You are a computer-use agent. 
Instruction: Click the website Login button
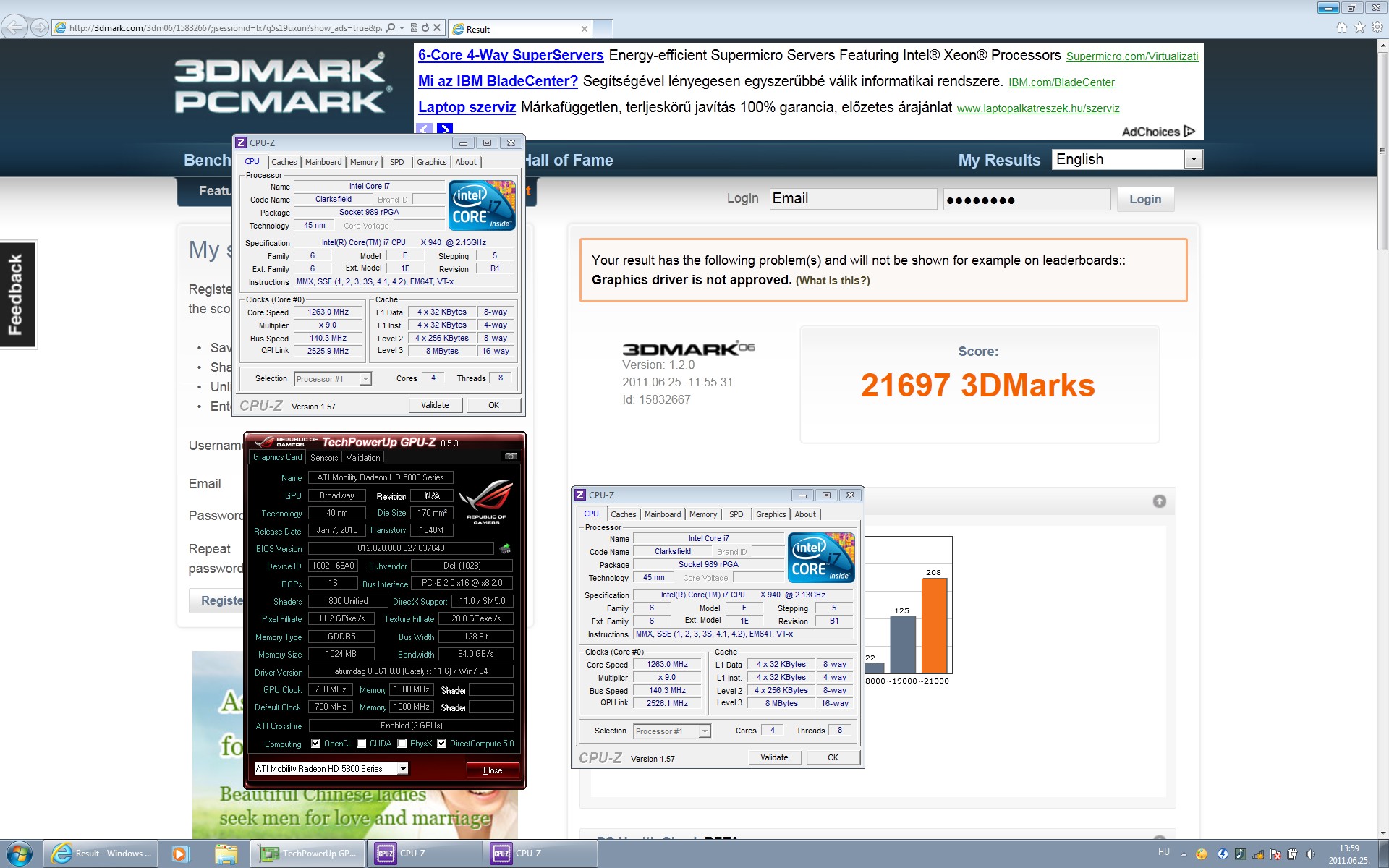(x=1145, y=199)
